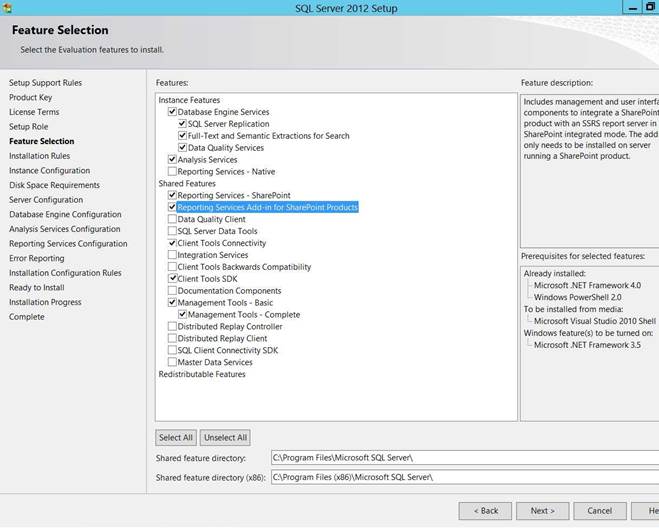This screenshot has height=528, width=659.
Task: Select Complete step in sidebar
Action: pos(26,317)
